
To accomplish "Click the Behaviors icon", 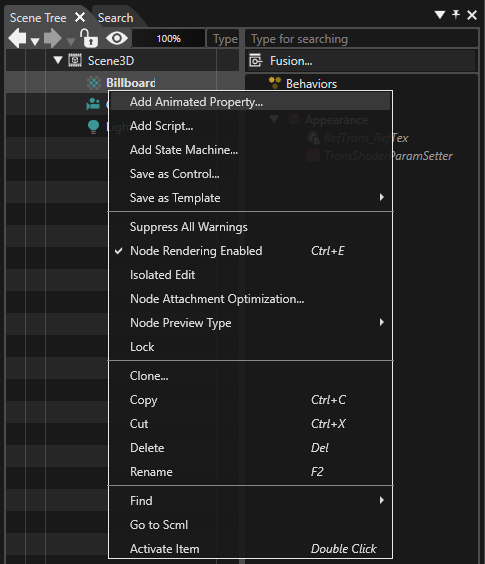I will point(275,83).
